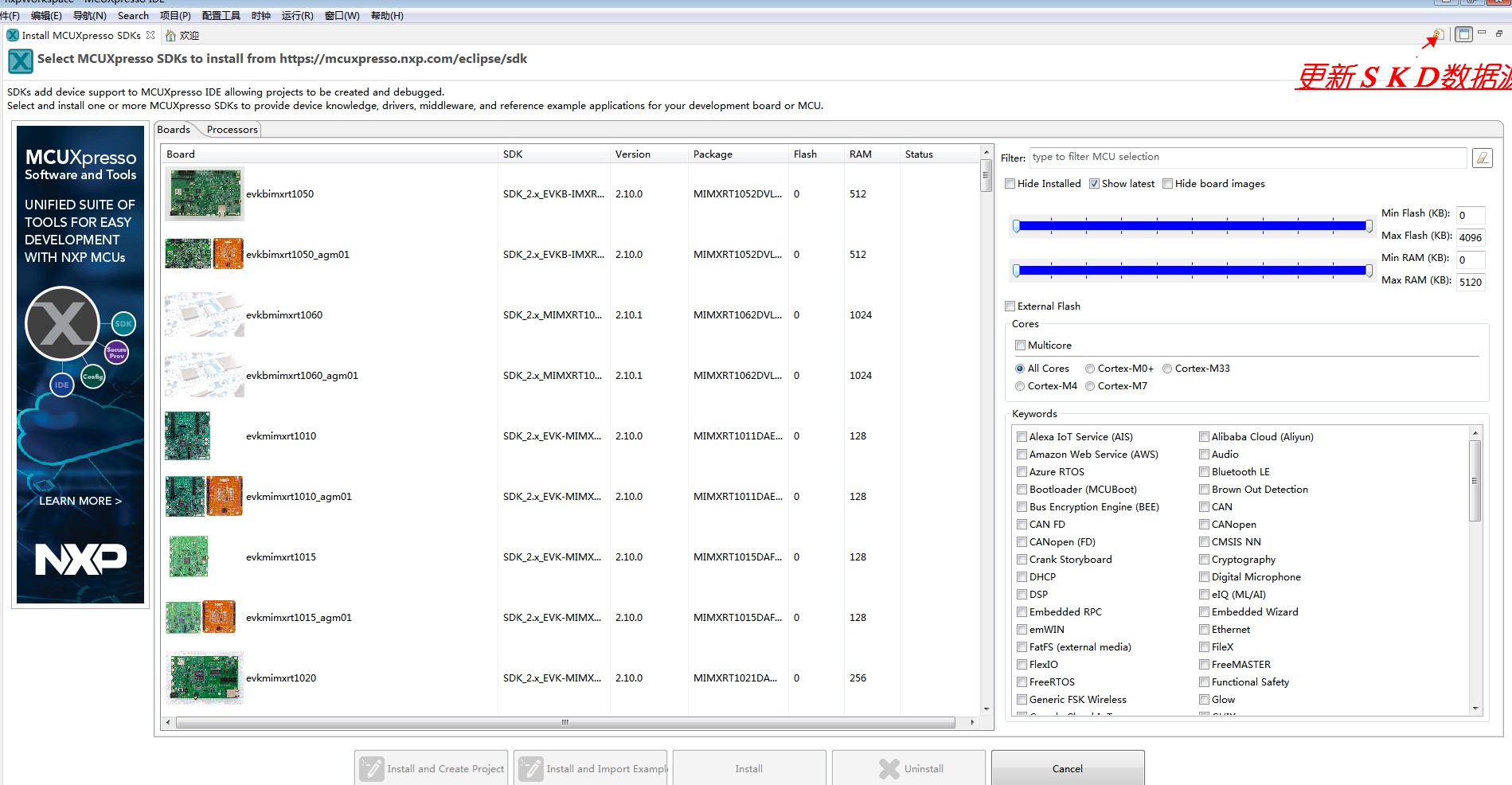
Task: Click the NXP logo in the banner
Action: click(x=80, y=559)
